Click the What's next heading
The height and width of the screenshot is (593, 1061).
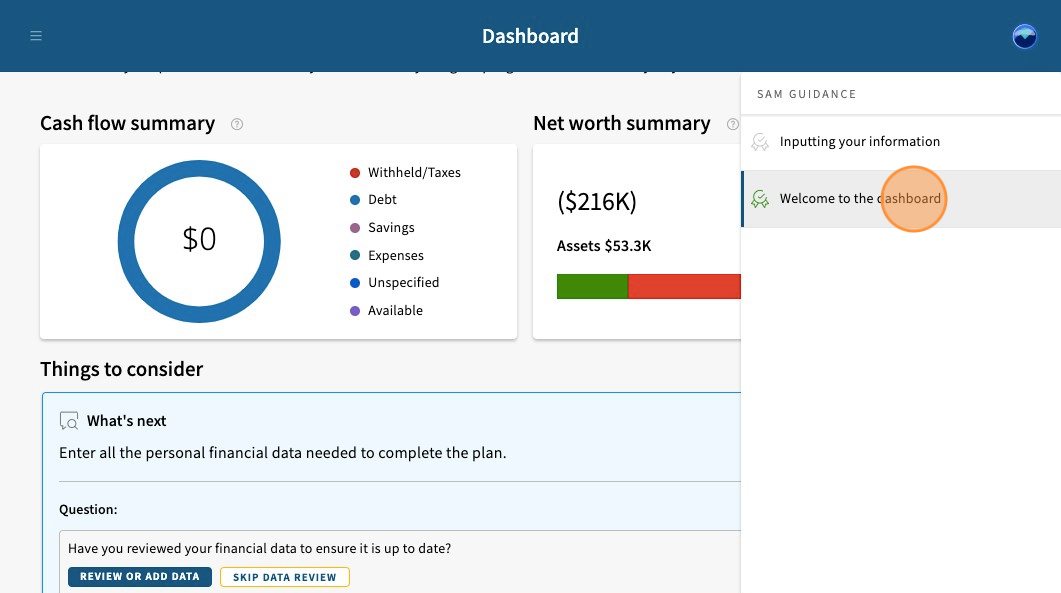pos(127,420)
